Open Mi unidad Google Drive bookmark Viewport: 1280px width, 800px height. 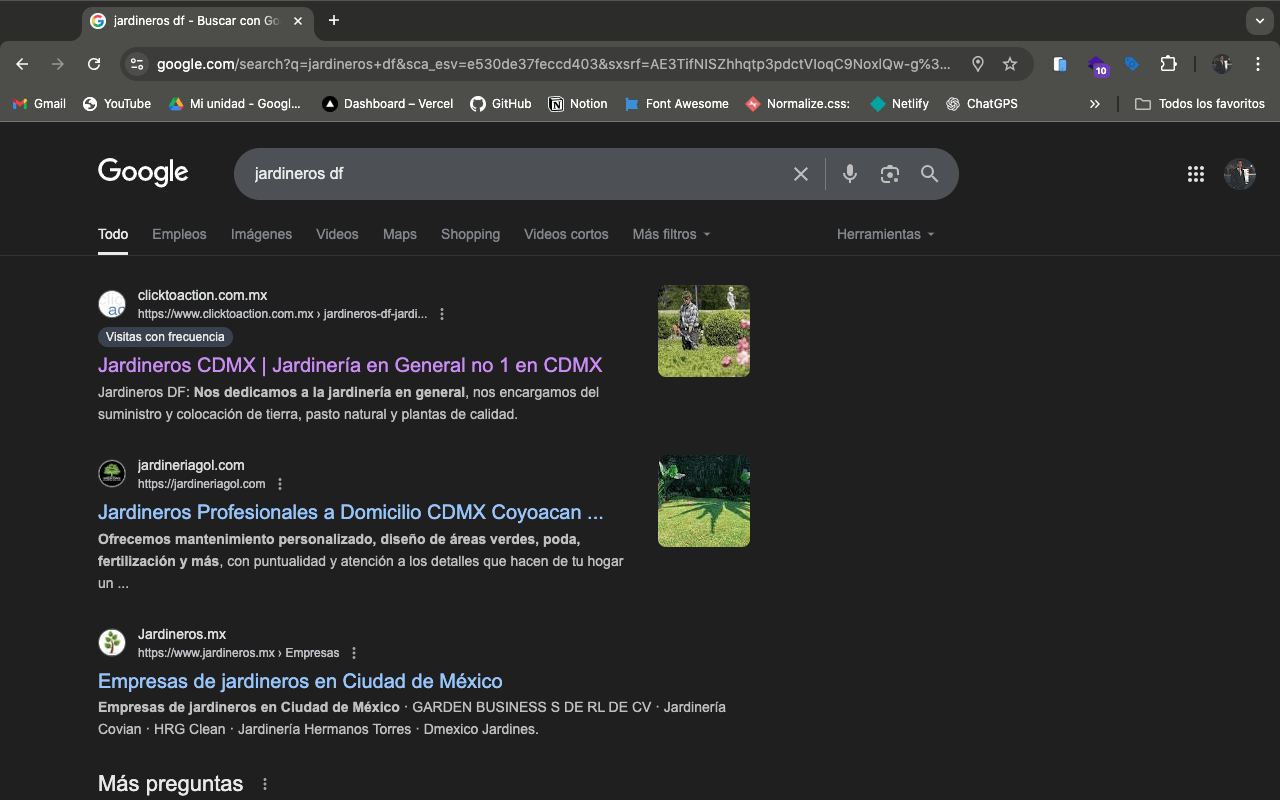[234, 103]
